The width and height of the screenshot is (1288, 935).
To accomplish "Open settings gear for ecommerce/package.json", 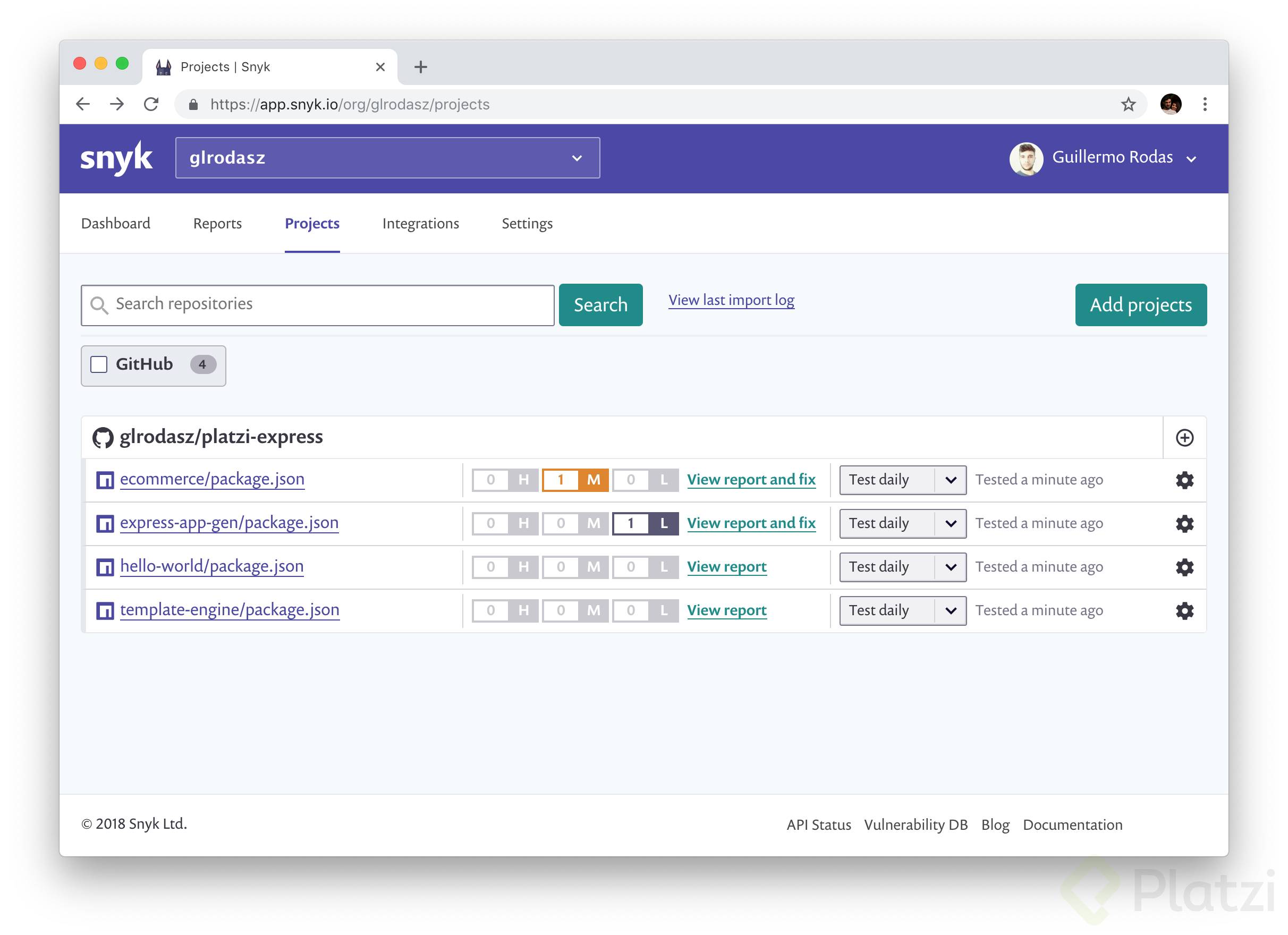I will (x=1184, y=480).
